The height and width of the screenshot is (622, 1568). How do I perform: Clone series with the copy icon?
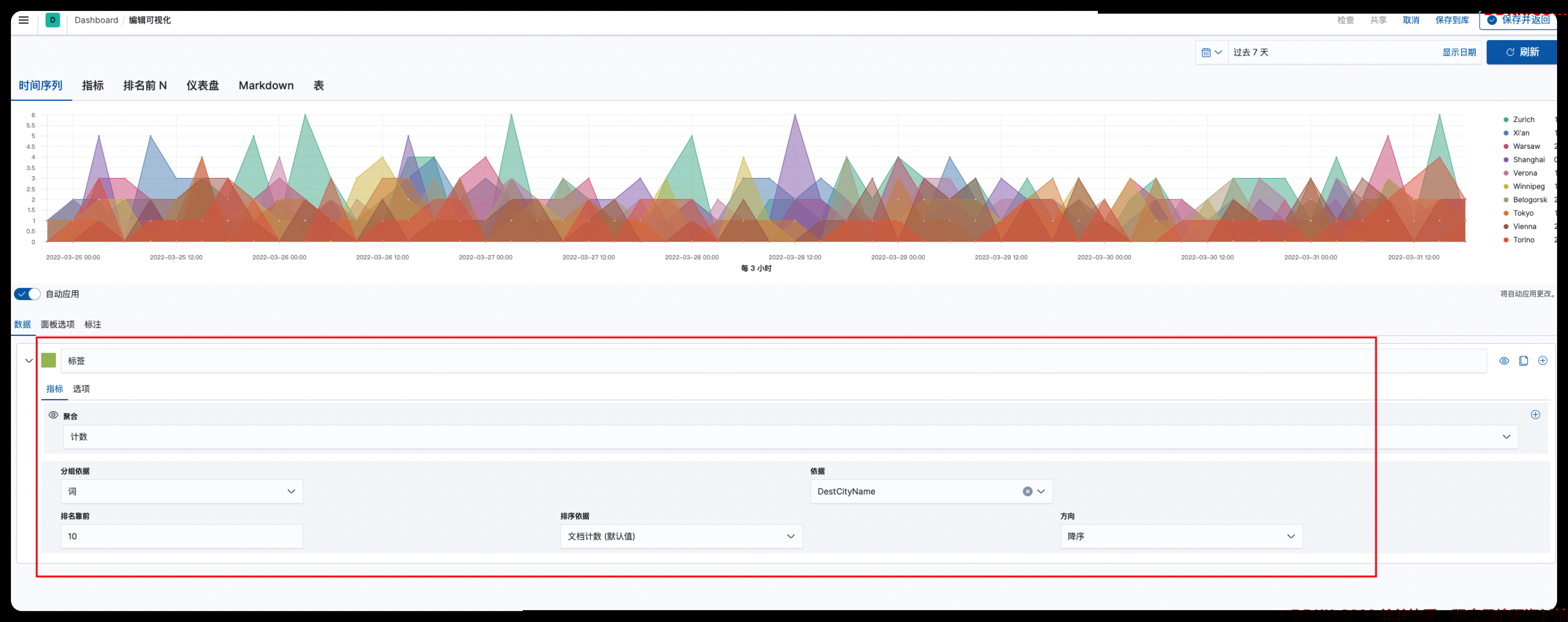1524,361
